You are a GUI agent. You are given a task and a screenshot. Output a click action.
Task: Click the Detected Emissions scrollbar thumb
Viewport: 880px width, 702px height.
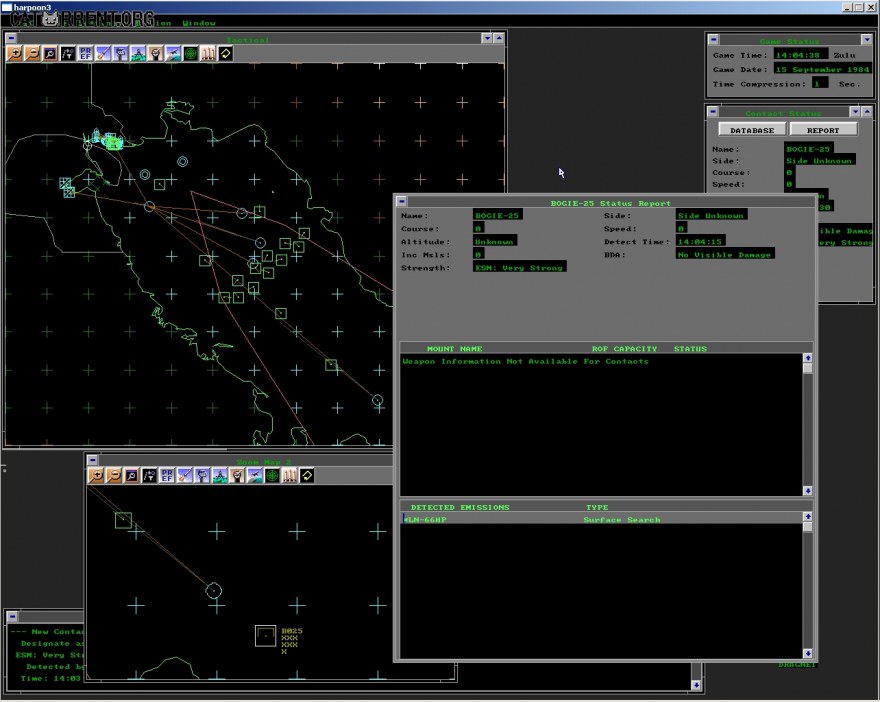(808, 527)
